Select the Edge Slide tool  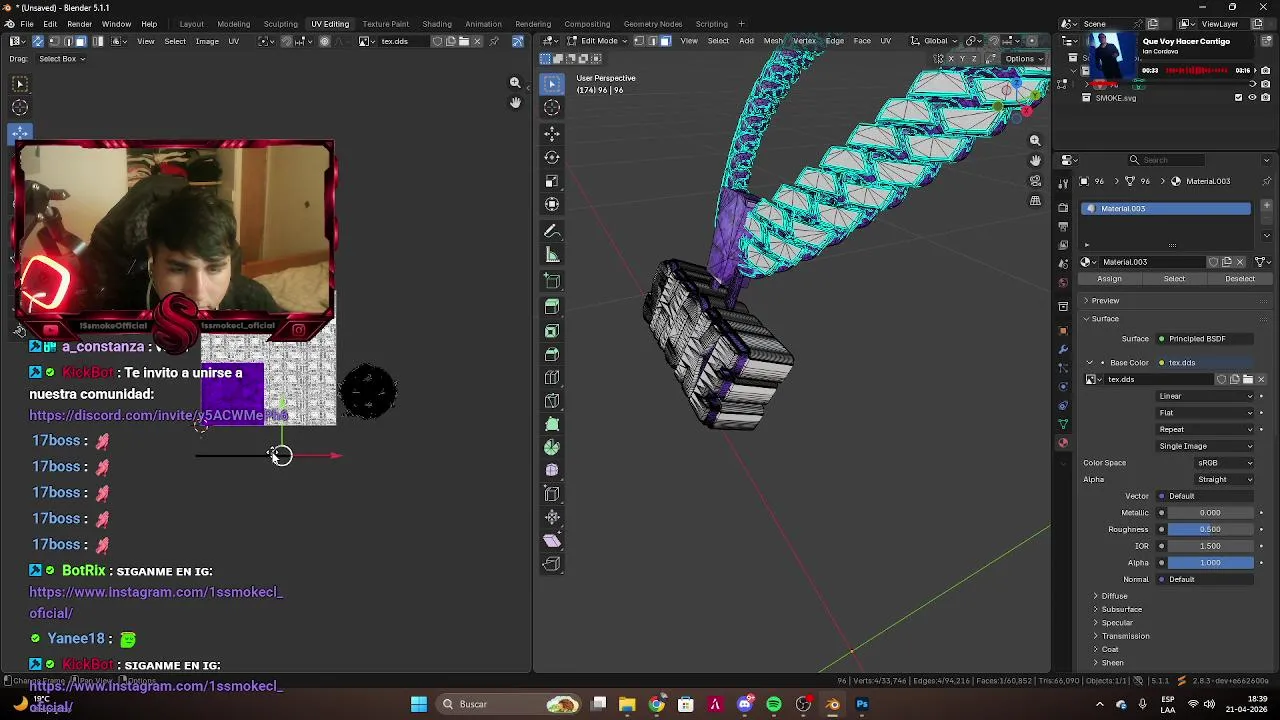[552, 494]
